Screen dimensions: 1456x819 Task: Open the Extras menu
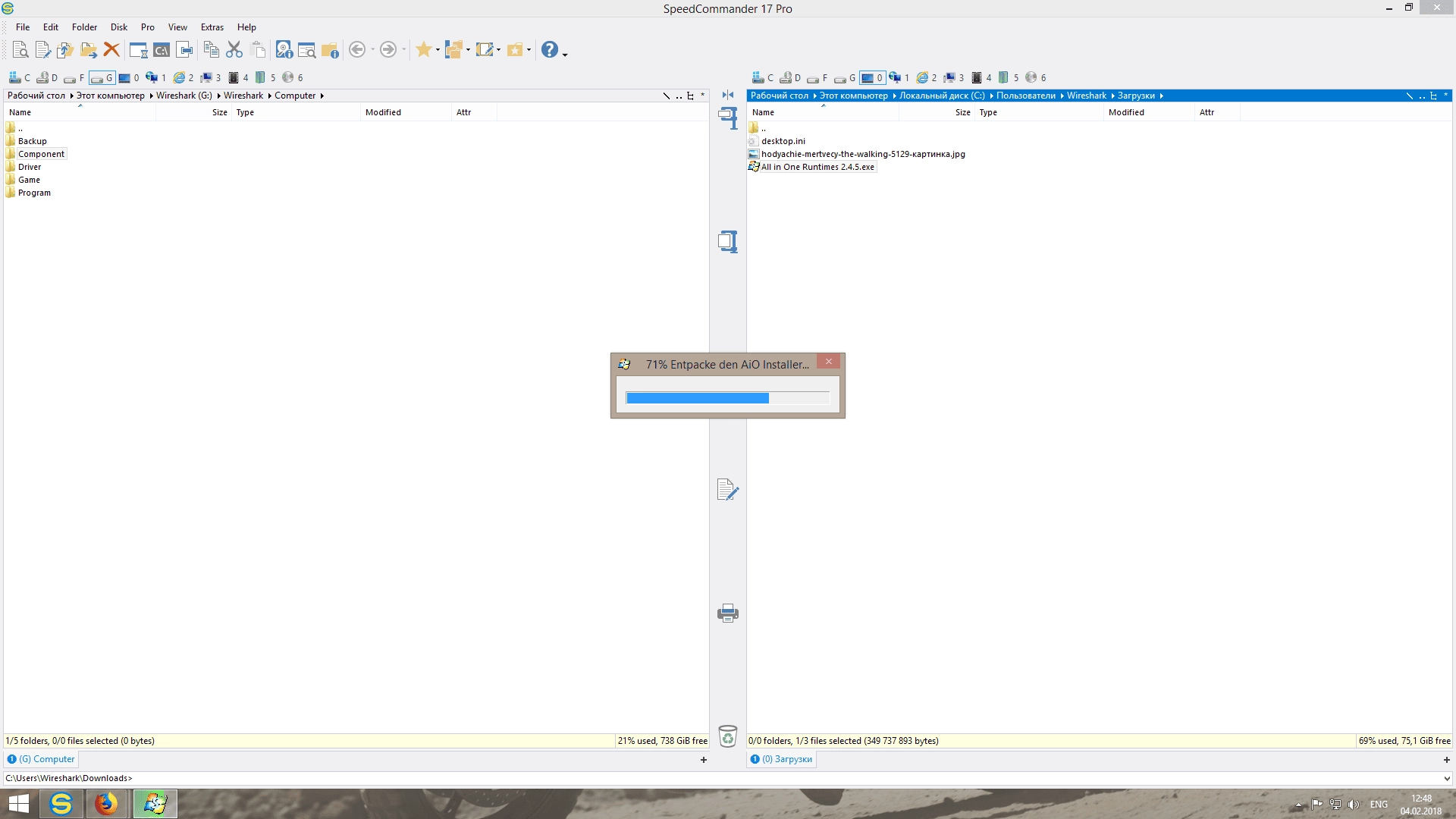coord(212,27)
